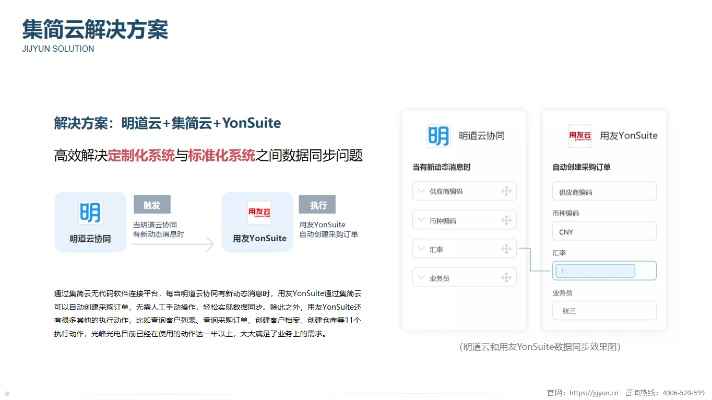
Task: Click the text 当明道云协同 under 触发
Action: (155, 225)
